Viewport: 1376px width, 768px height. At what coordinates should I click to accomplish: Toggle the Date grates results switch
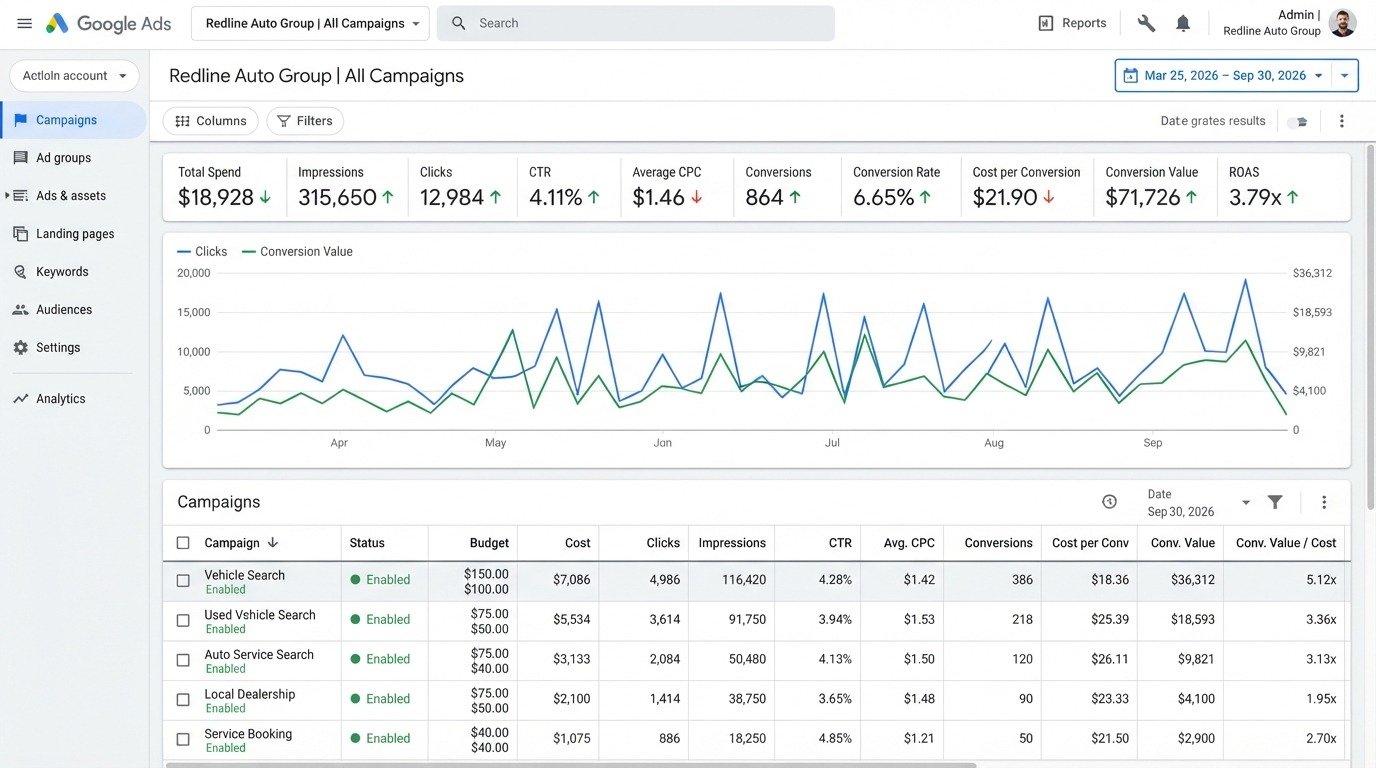(1297, 122)
